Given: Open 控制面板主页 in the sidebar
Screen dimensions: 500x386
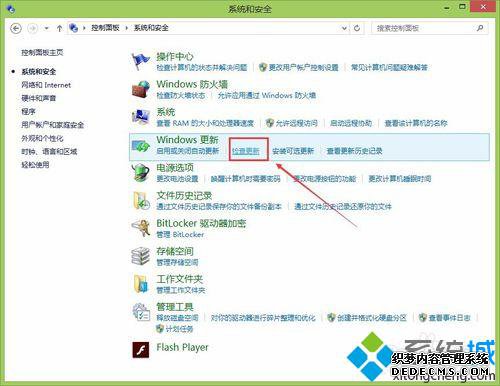Looking at the screenshot, I should click(x=42, y=52).
